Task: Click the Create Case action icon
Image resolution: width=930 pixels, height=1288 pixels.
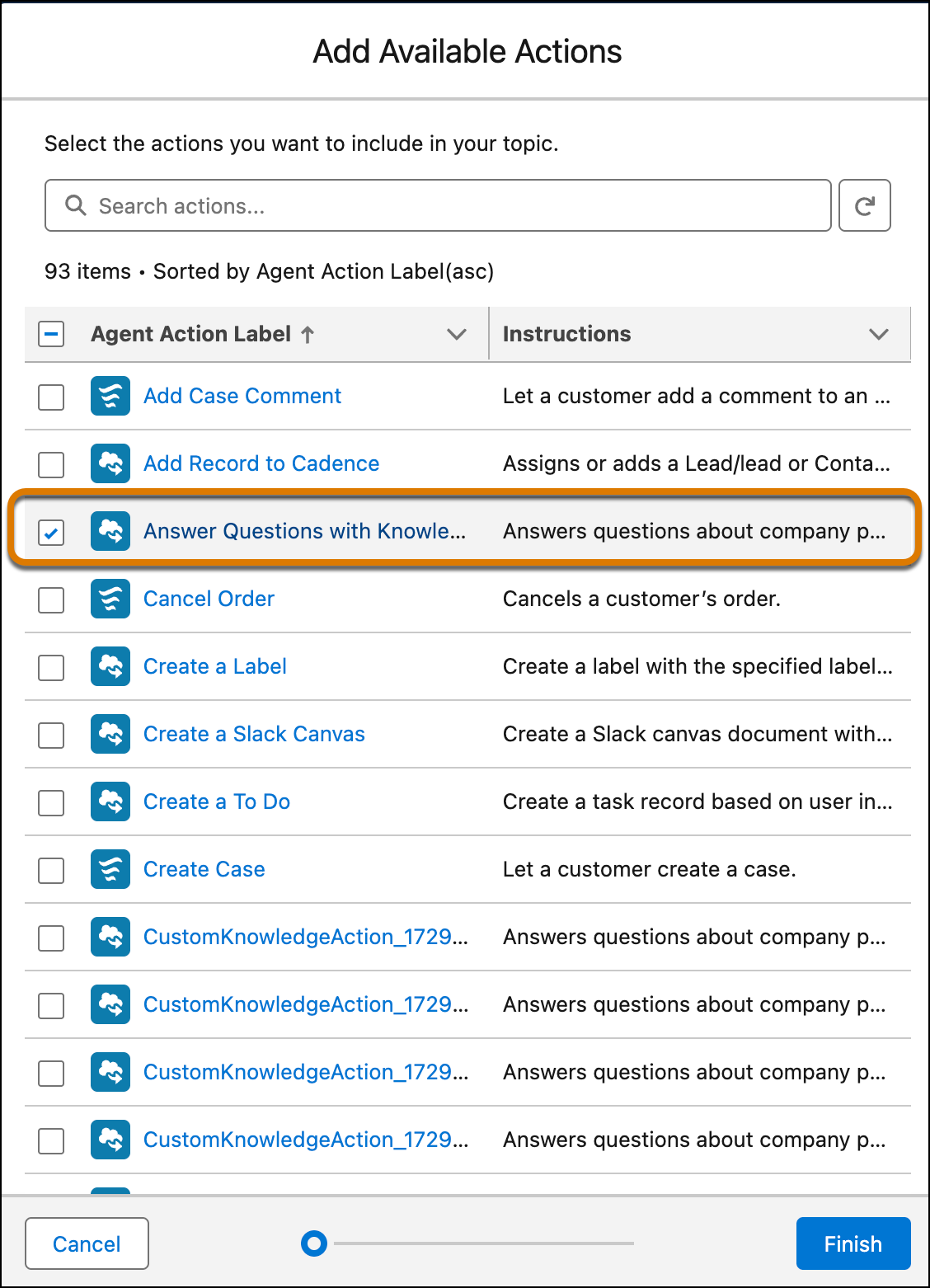Action: [x=110, y=869]
